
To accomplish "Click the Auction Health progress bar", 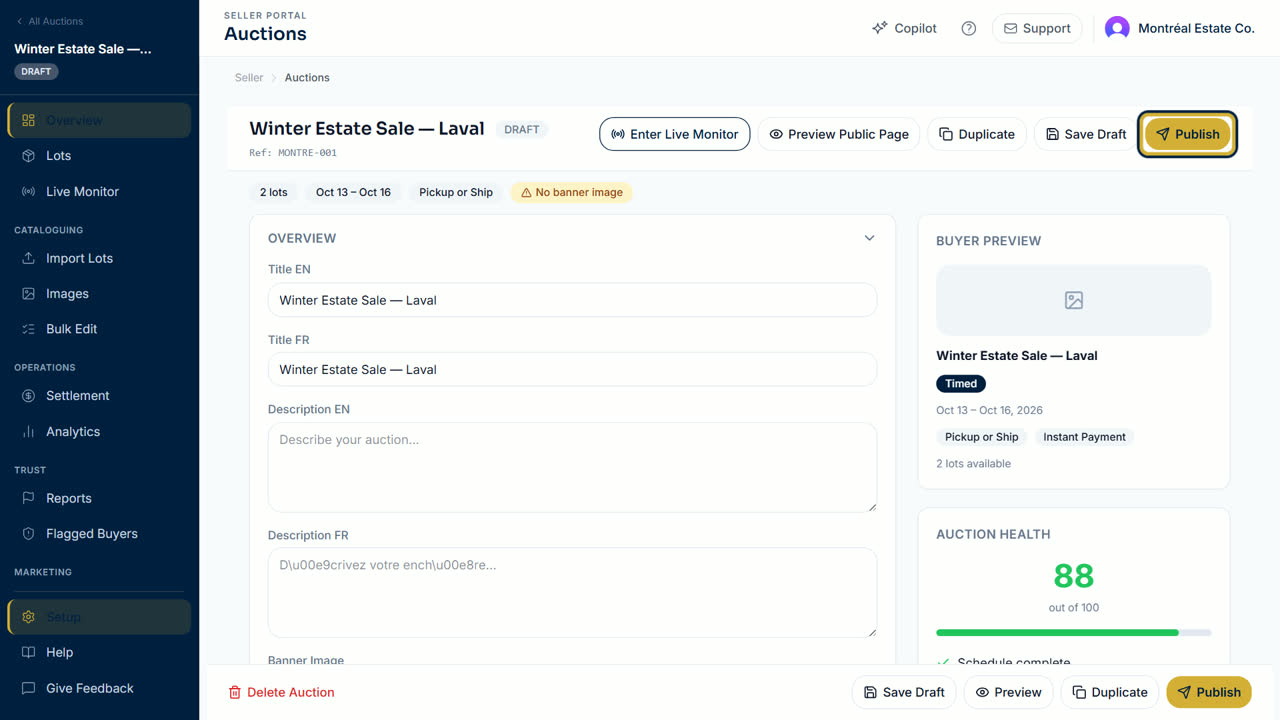I will coord(1073,633).
